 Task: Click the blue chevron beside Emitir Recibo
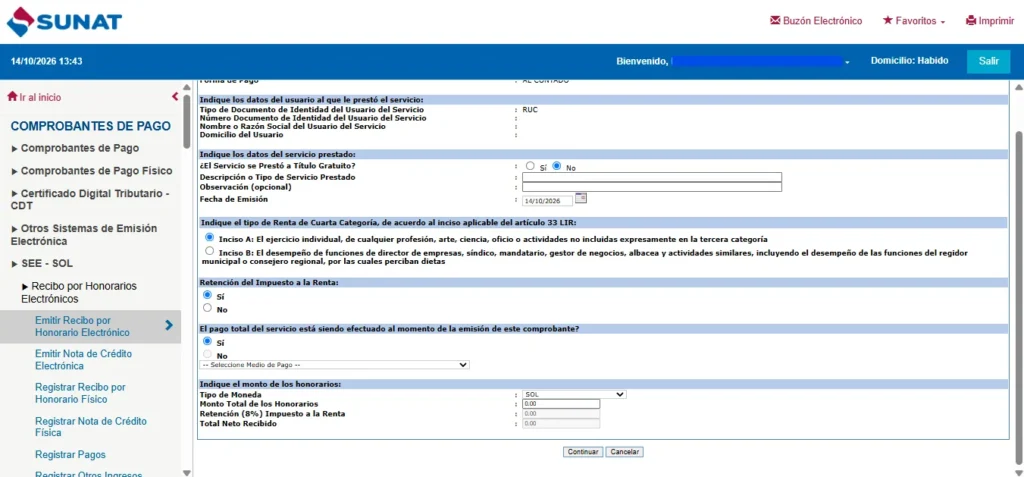pos(169,325)
